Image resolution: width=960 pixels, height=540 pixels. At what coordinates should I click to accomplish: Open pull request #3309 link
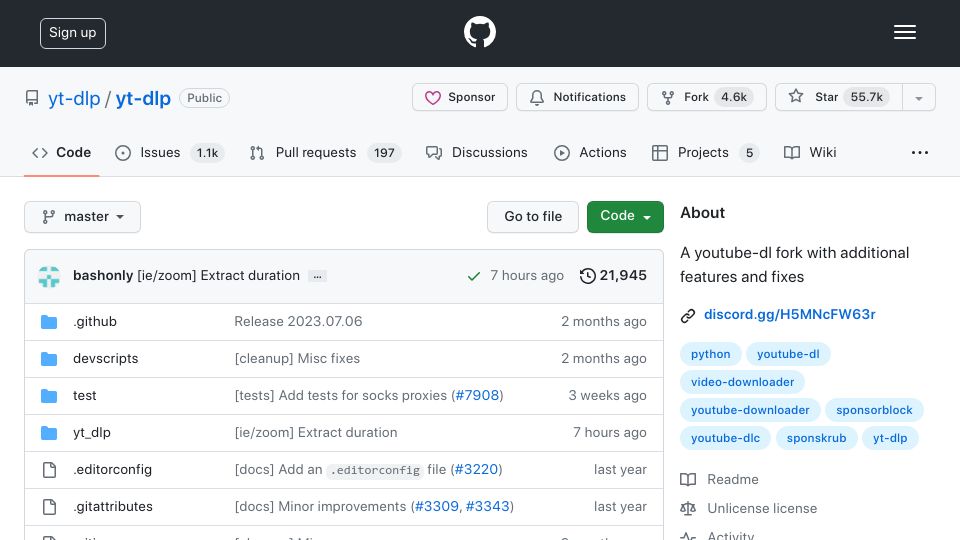click(x=437, y=506)
